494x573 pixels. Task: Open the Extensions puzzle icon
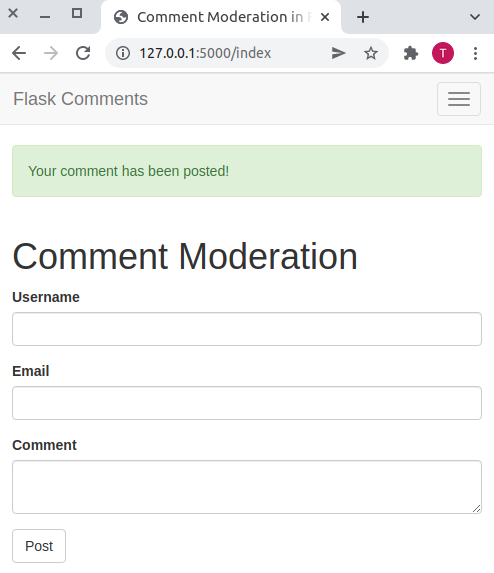[x=411, y=53]
